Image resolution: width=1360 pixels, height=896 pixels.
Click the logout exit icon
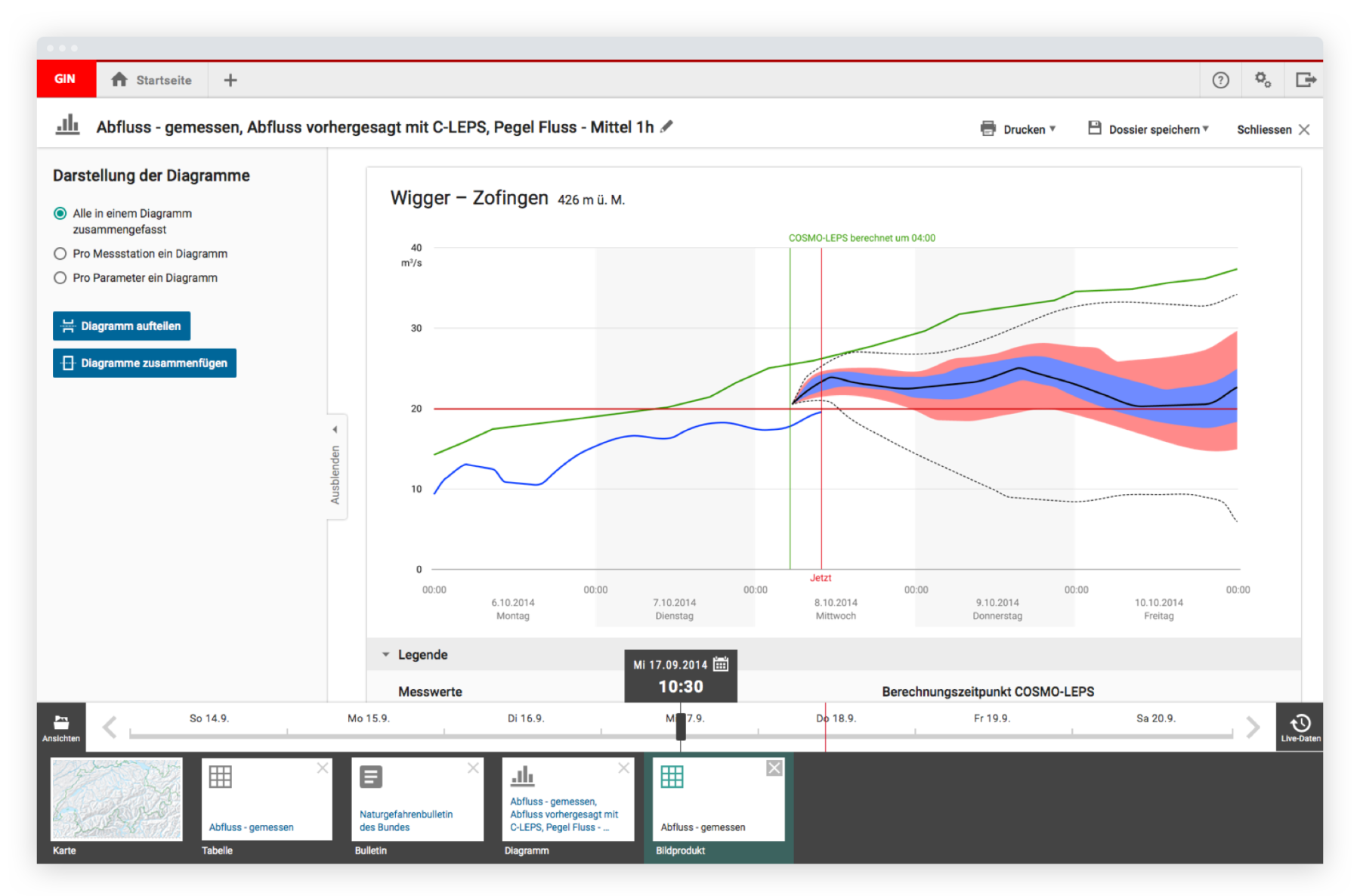(1306, 79)
